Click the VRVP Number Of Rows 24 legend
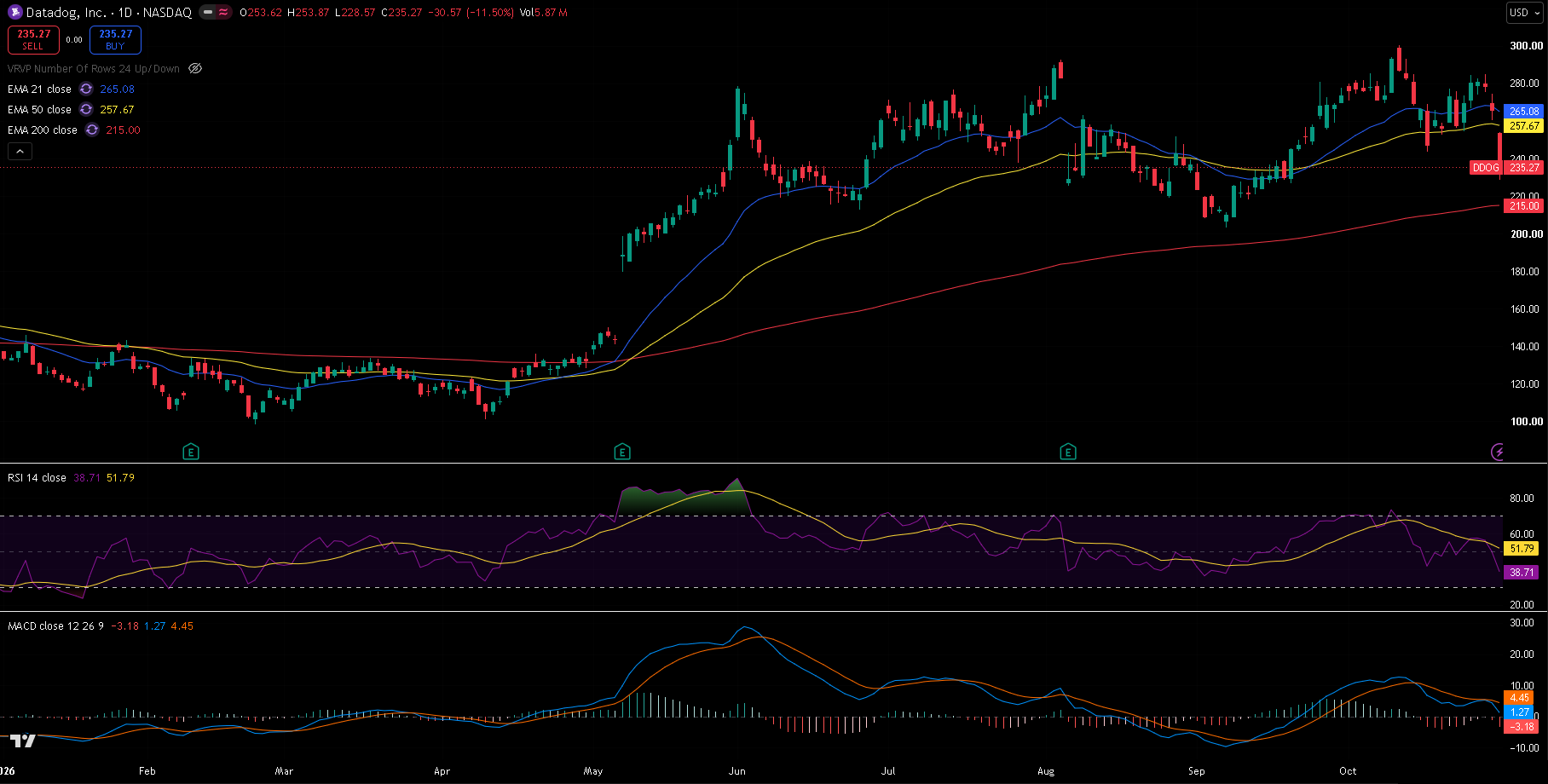The width and height of the screenshot is (1548, 784). click(x=94, y=68)
